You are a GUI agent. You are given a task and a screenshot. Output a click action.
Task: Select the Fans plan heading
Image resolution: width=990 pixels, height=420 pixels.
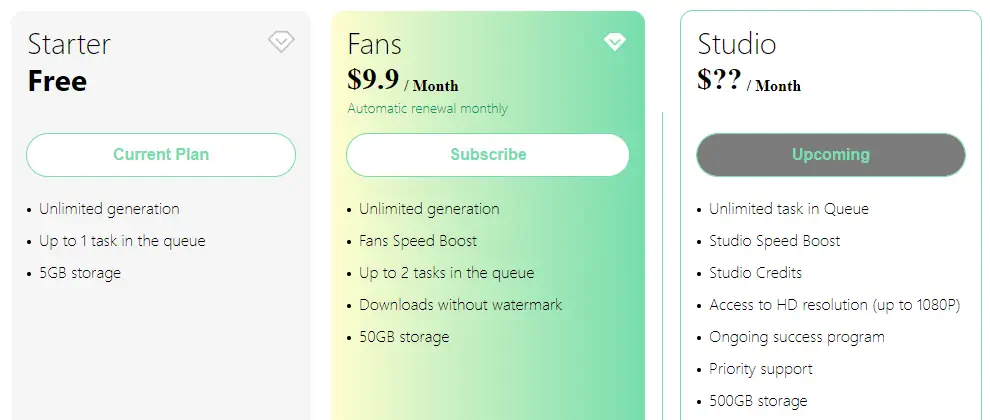374,44
